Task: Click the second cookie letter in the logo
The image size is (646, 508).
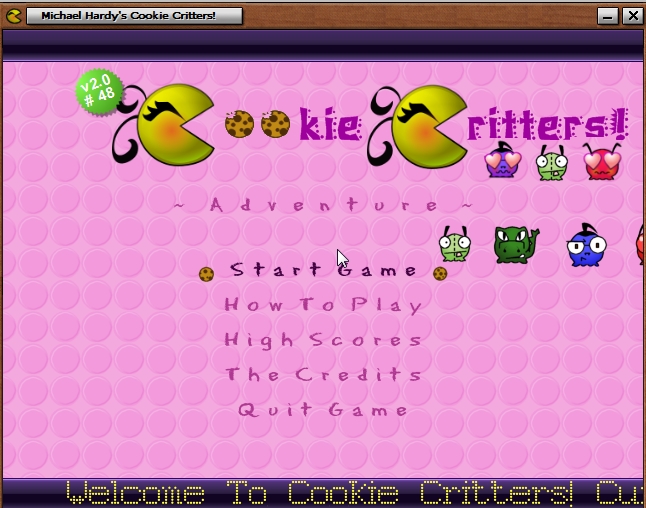Action: (x=276, y=124)
